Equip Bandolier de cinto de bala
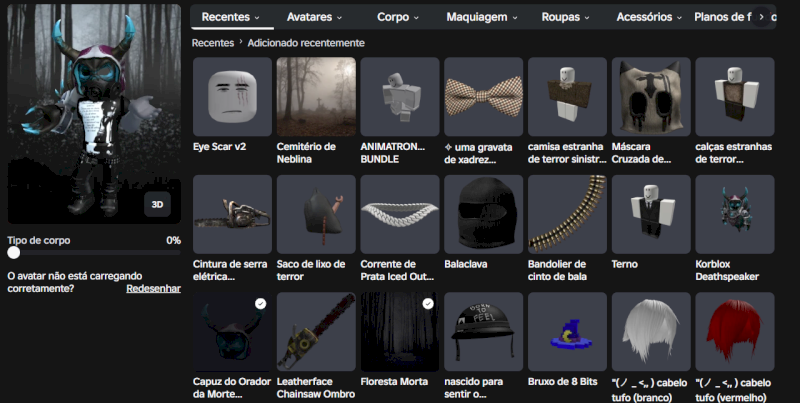 [567, 214]
